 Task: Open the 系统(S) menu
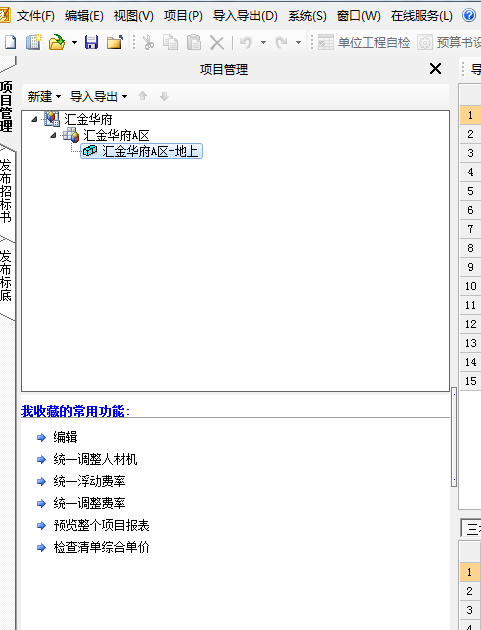pyautogui.click(x=307, y=16)
